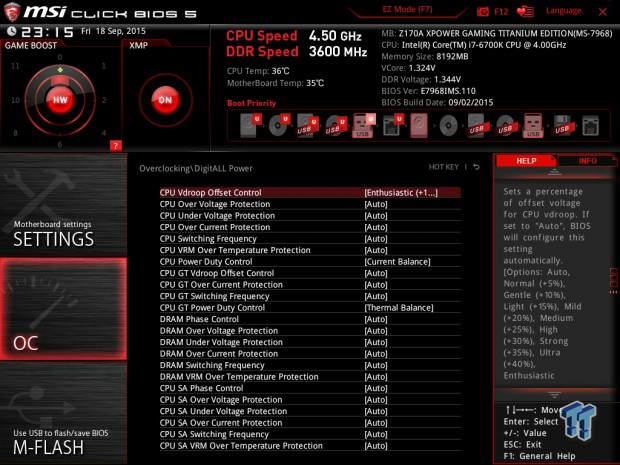Open the OC overclocking menu
The image size is (620, 465).
tap(63, 309)
